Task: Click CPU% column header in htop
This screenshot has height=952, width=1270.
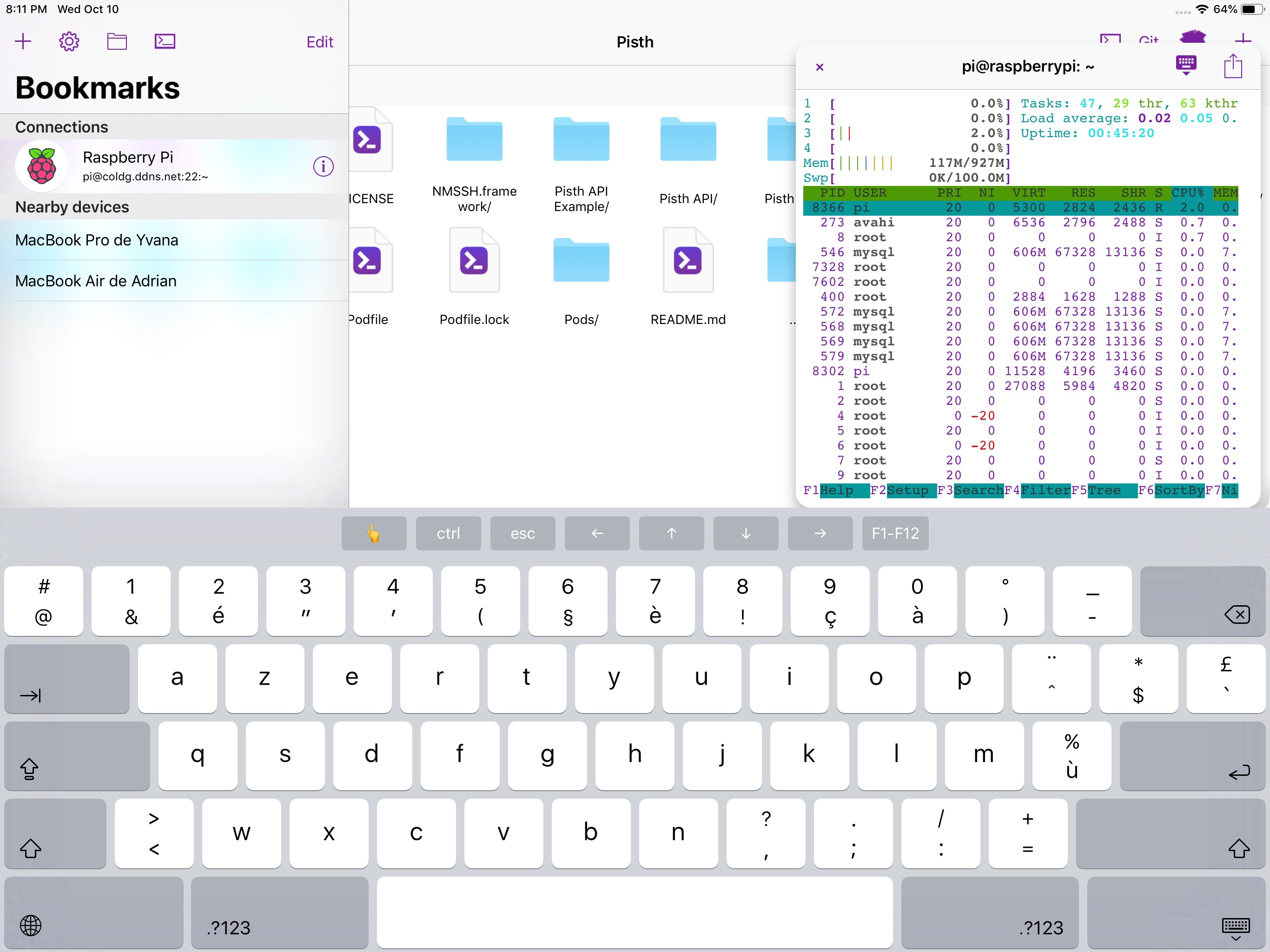Action: pyautogui.click(x=1187, y=193)
